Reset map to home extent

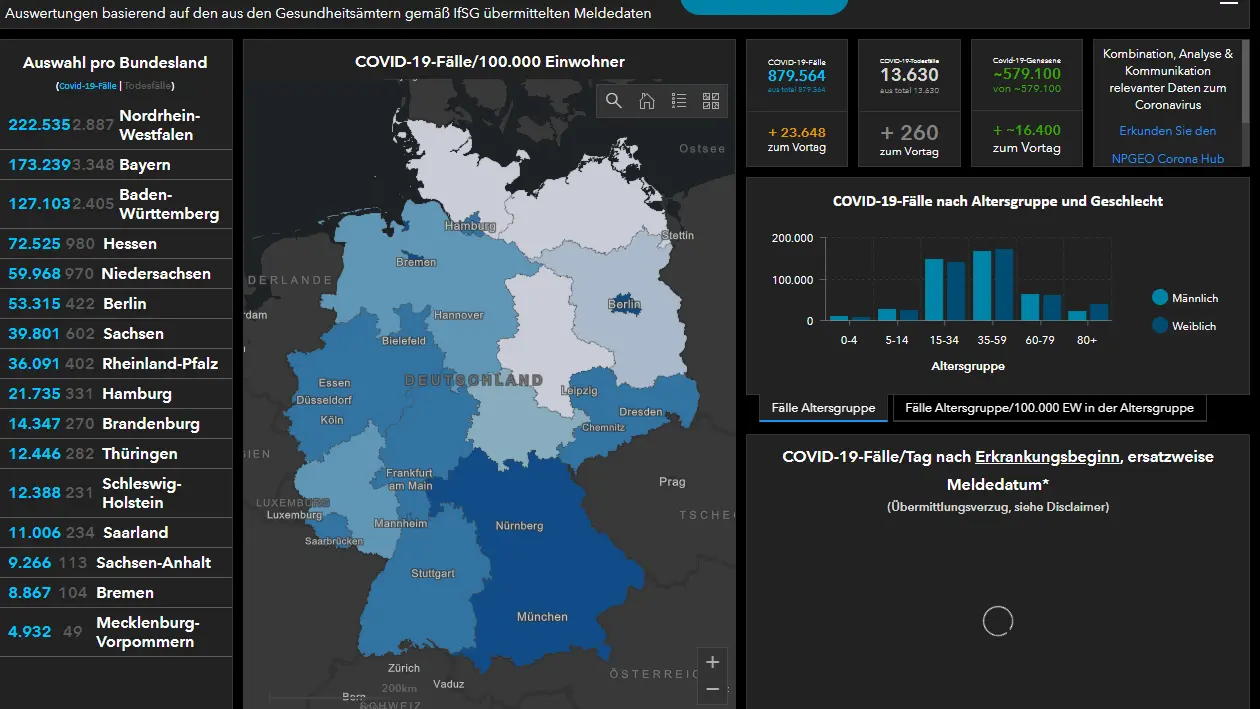(647, 101)
